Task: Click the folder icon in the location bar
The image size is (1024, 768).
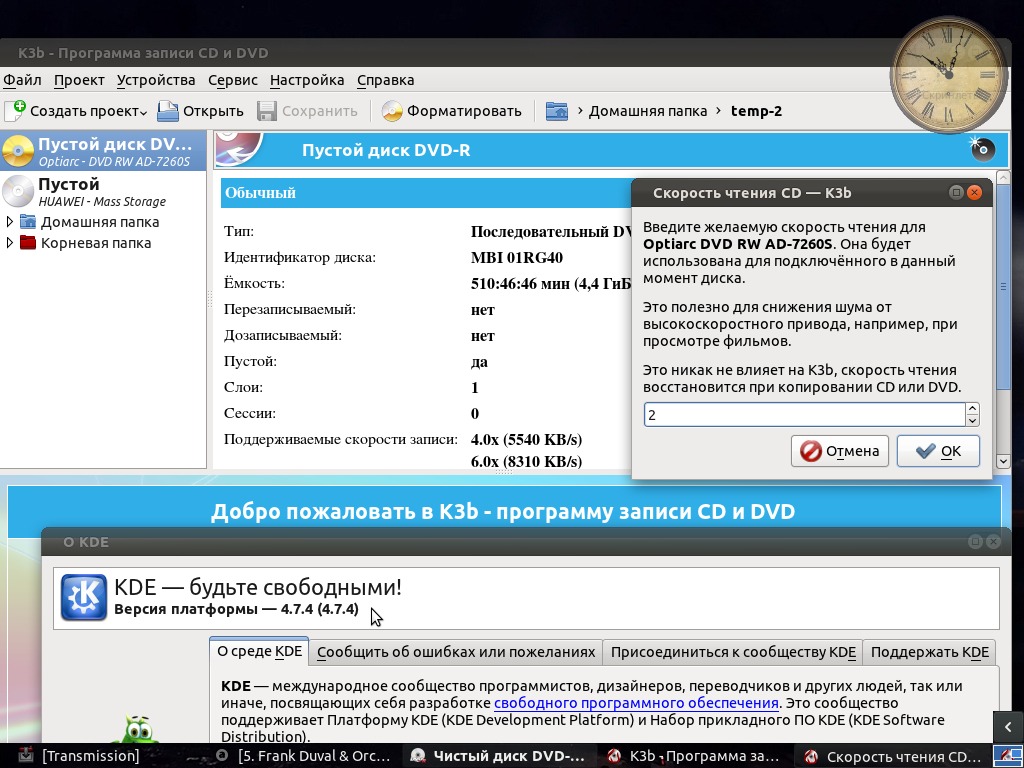Action: [556, 111]
